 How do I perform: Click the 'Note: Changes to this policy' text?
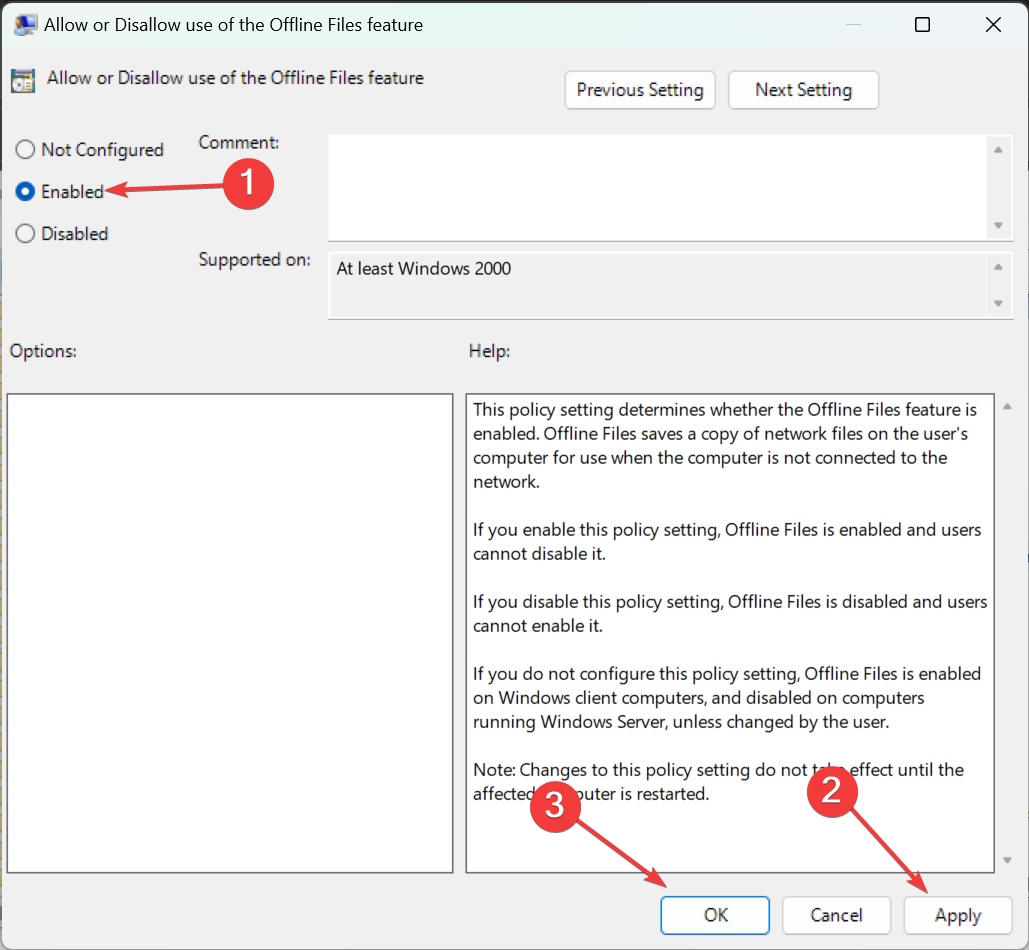(719, 781)
